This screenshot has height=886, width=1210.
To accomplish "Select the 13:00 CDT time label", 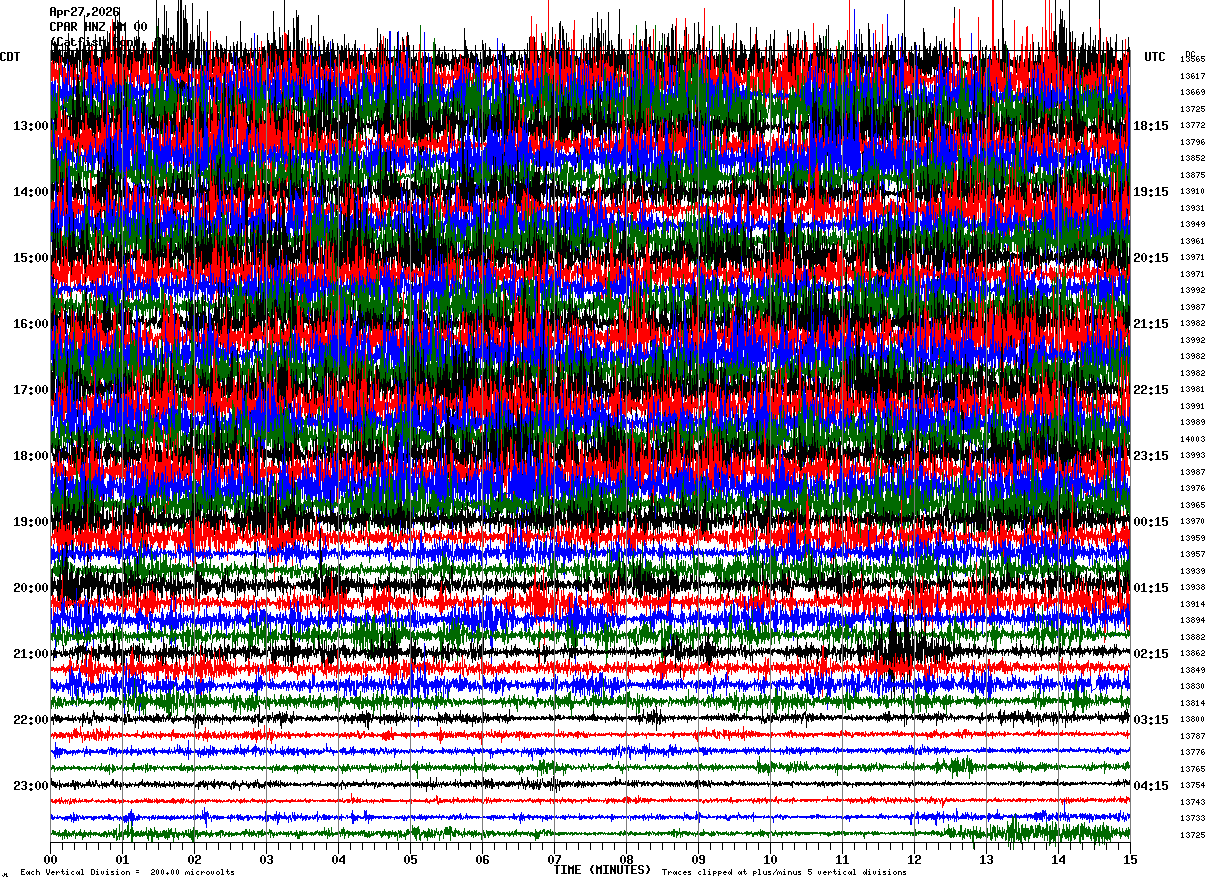I will (30, 126).
